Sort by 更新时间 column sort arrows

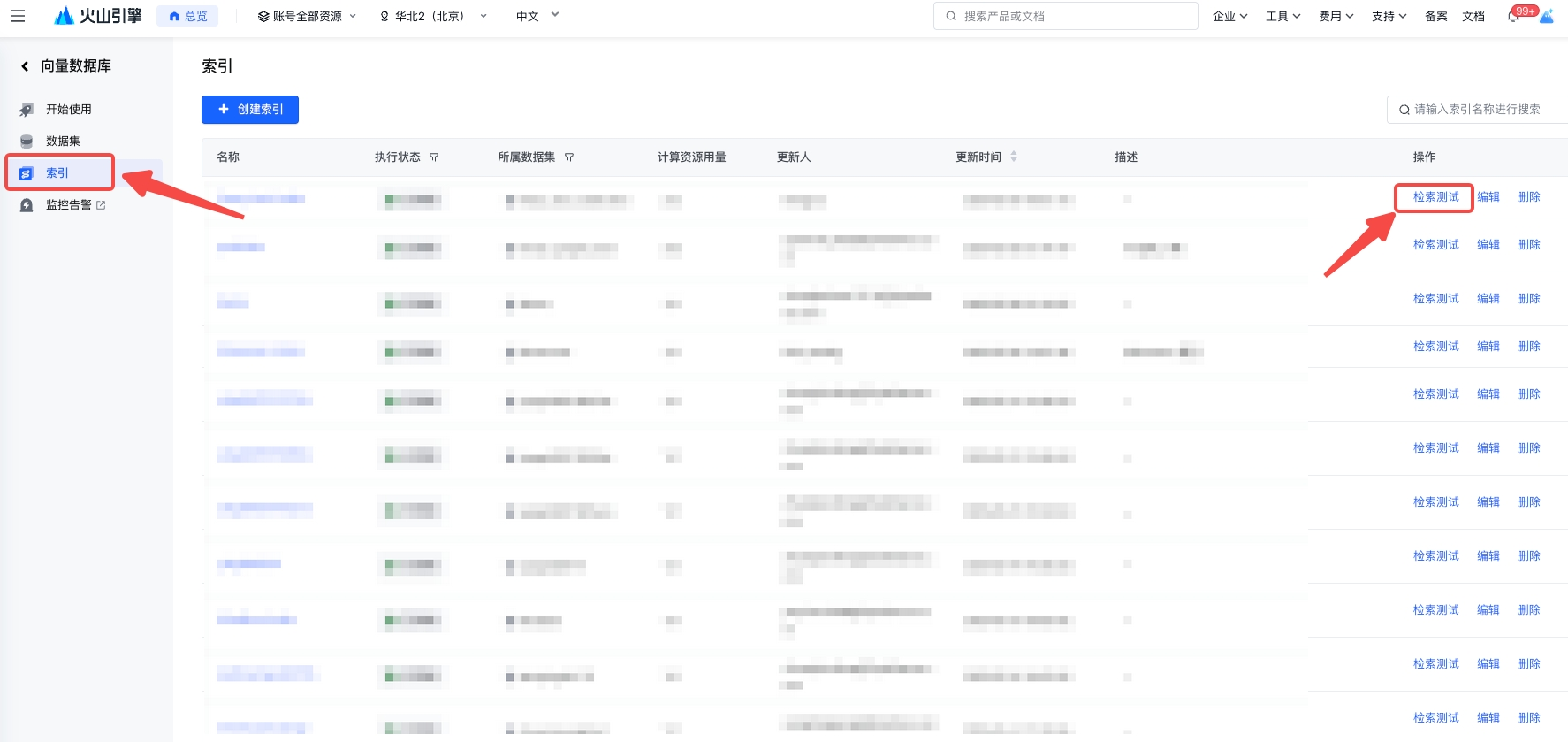1014,157
